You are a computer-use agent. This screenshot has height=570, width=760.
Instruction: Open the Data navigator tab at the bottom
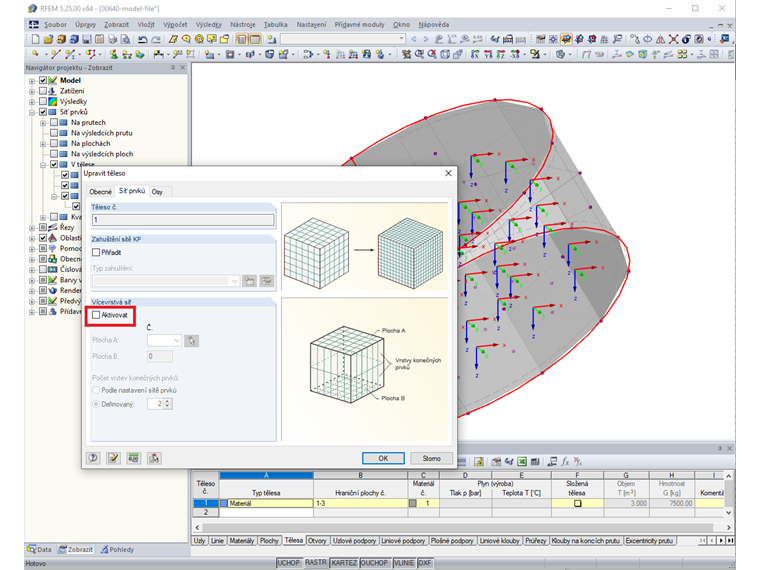tap(39, 550)
